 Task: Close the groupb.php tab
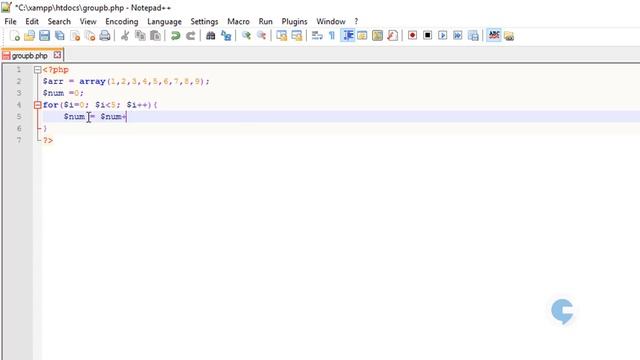(x=58, y=55)
